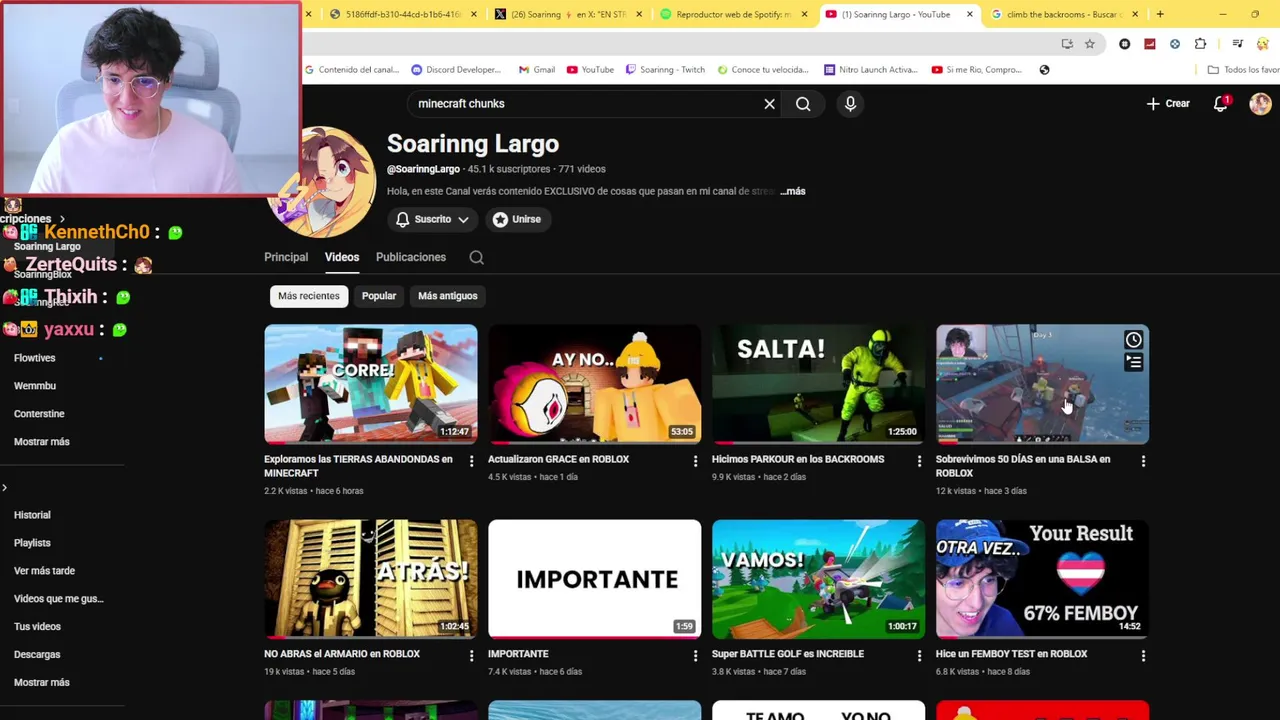Open Hice un FEMBOY TEST en ROBLOX title
1280x720 pixels.
[x=1011, y=654]
